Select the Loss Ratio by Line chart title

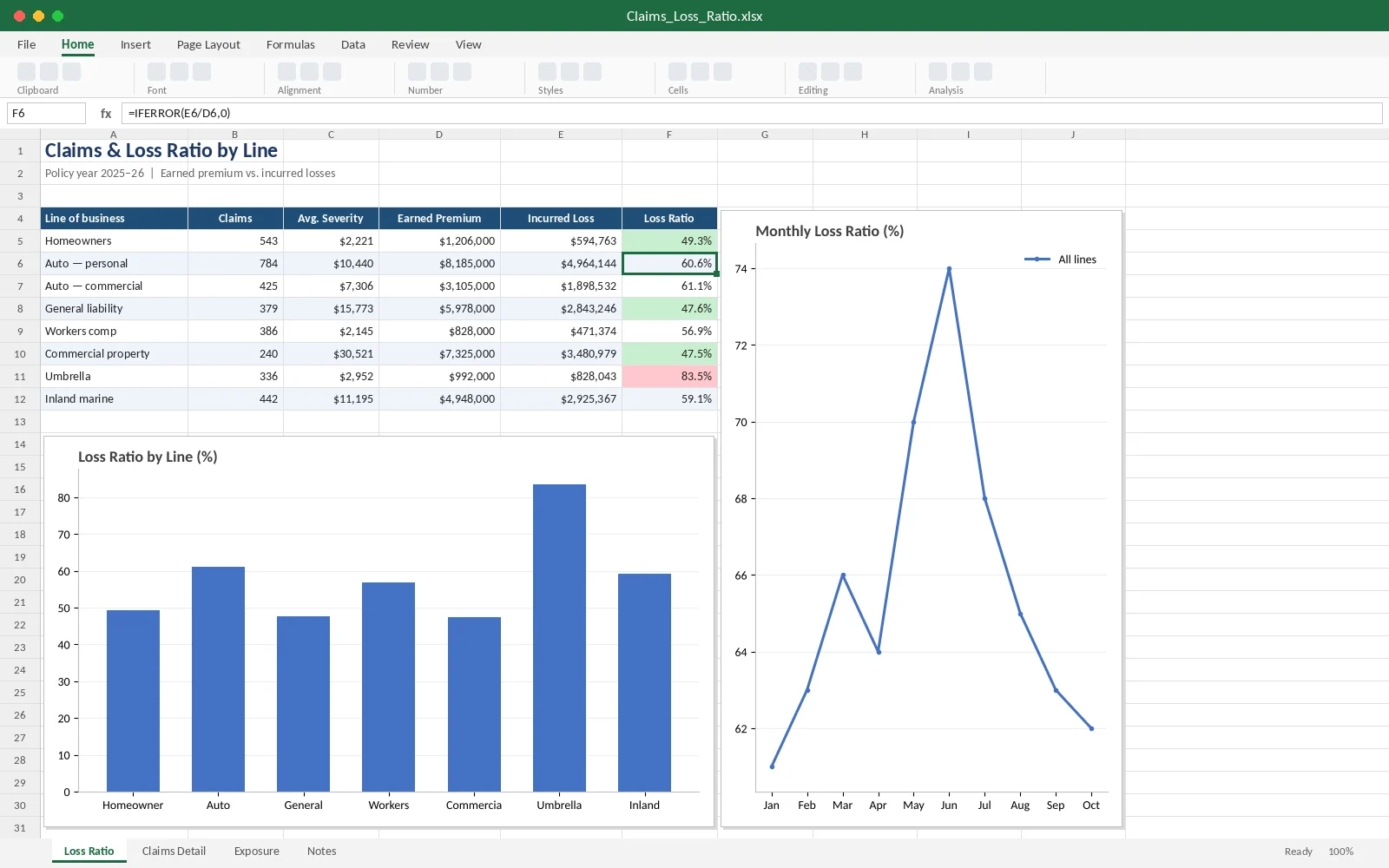tap(148, 457)
